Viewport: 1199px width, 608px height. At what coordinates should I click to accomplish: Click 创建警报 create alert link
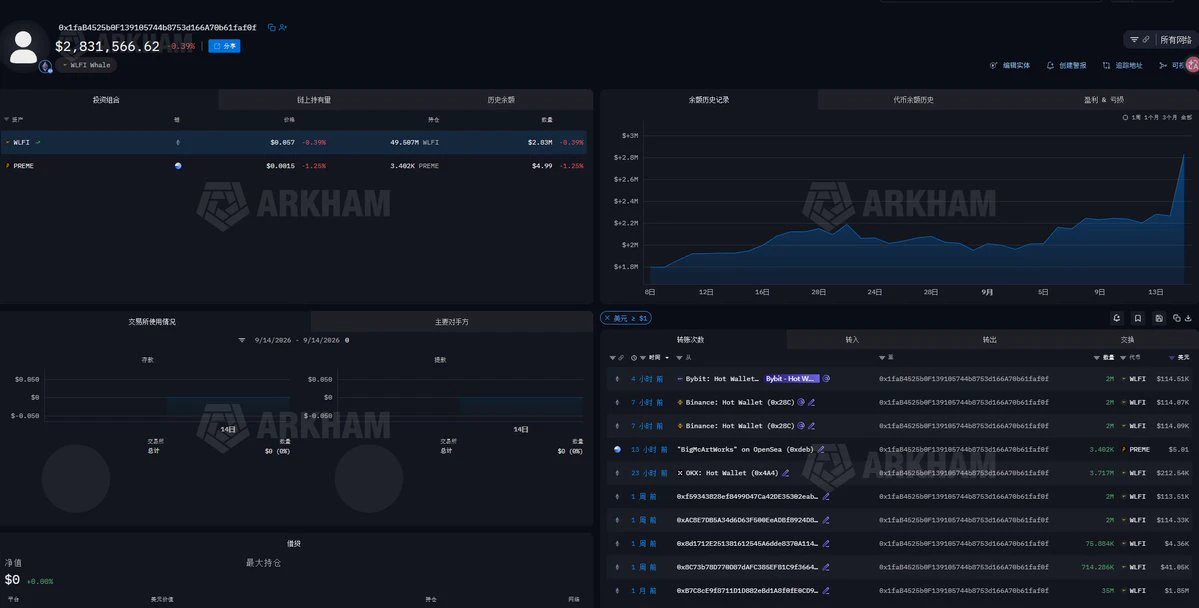click(x=1066, y=66)
